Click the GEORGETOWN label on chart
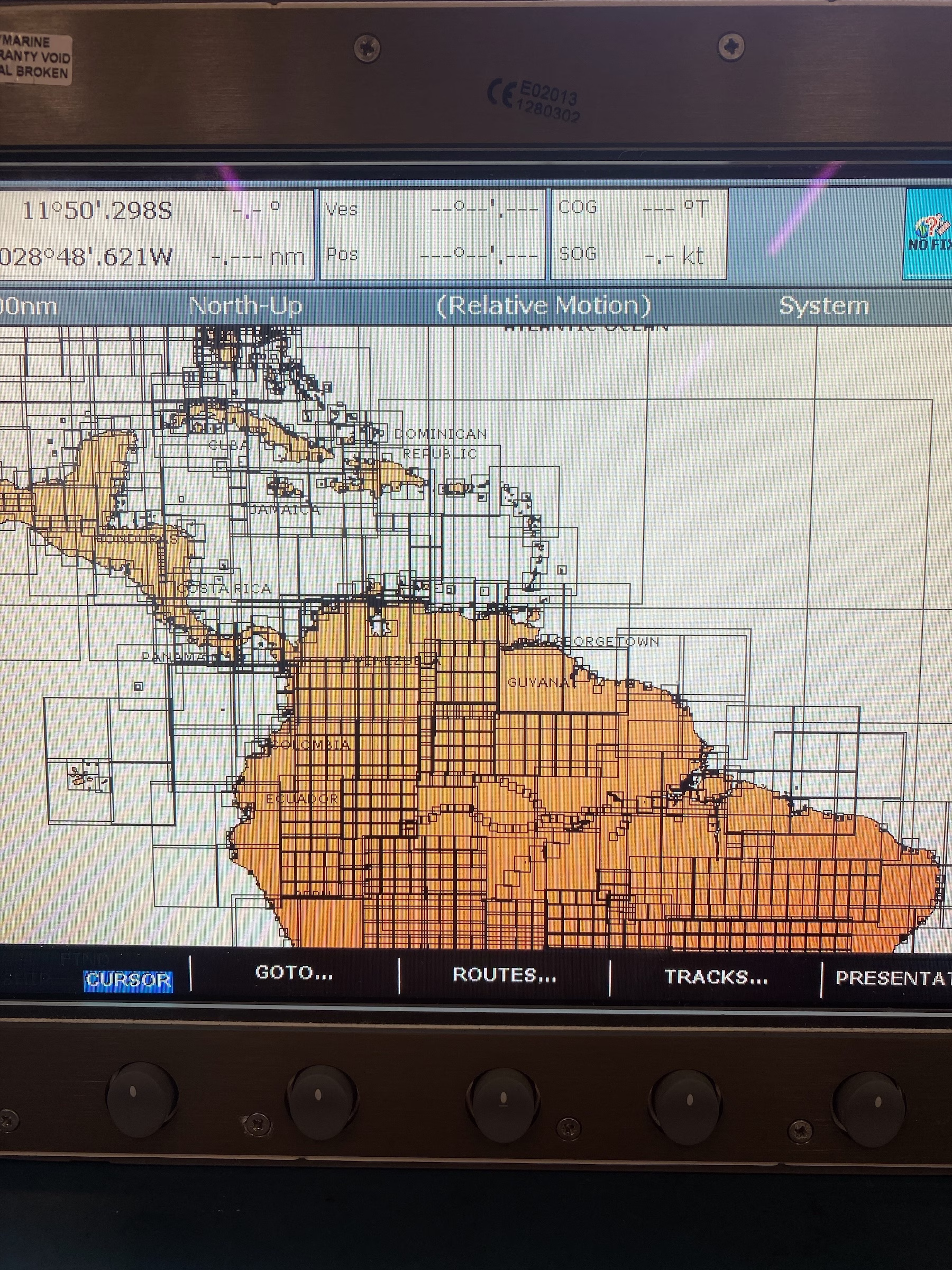Viewport: 952px width, 1270px height. 606,641
